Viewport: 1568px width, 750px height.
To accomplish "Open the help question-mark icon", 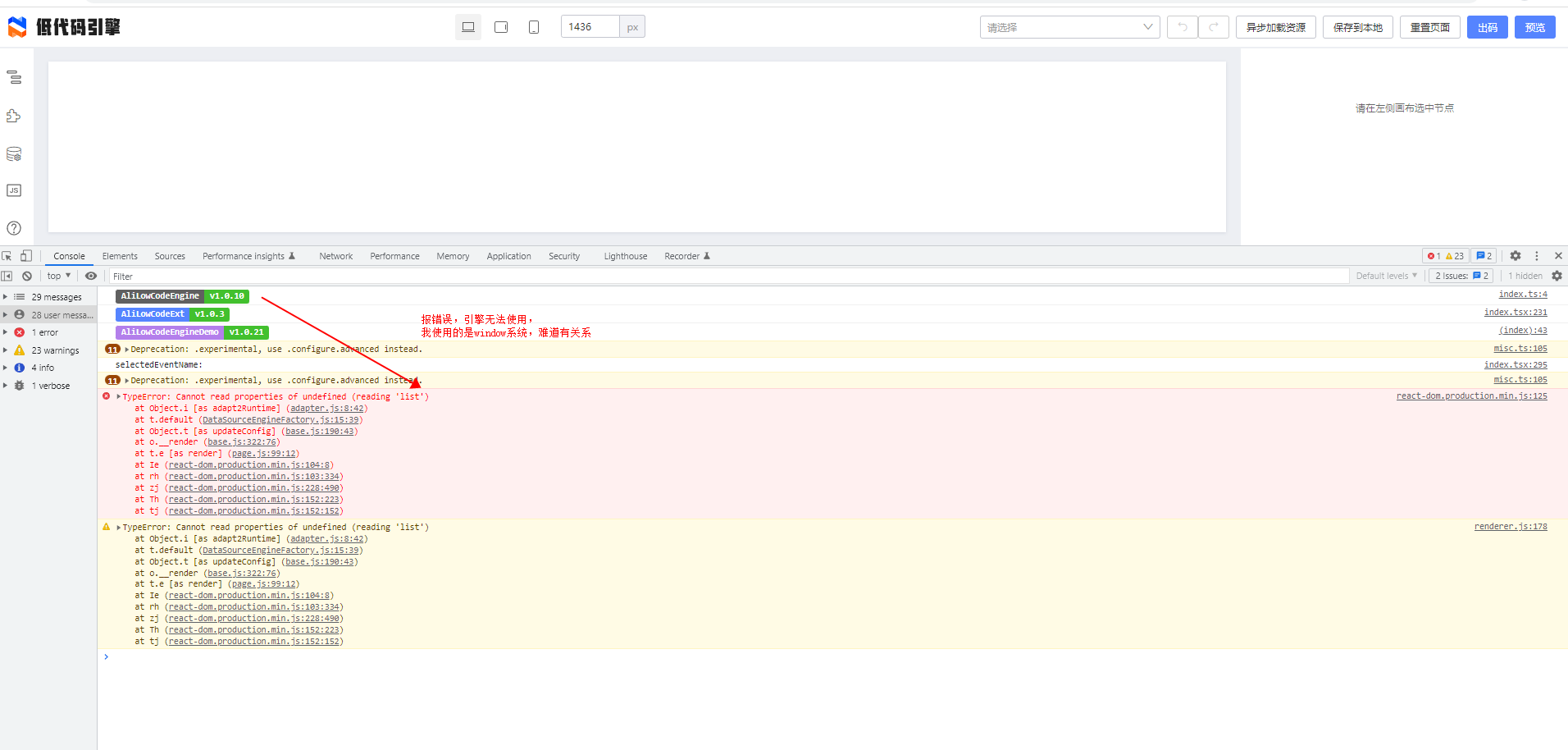I will 14,228.
